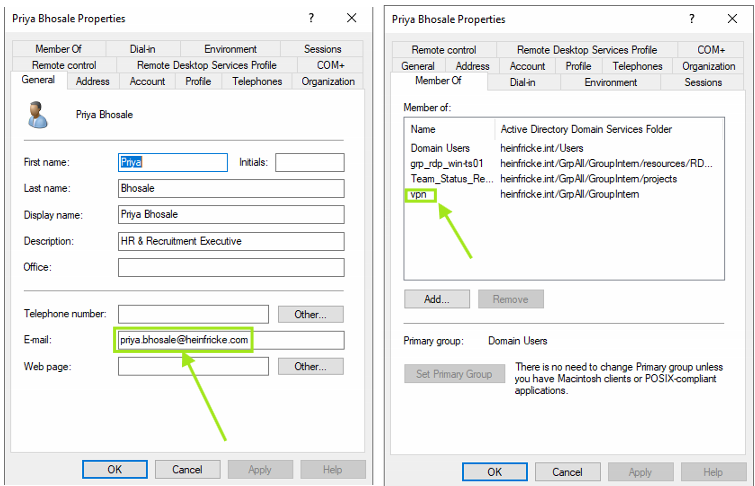This screenshot has height=486, width=755.
Task: Click OK in the left properties dialog
Action: point(114,470)
